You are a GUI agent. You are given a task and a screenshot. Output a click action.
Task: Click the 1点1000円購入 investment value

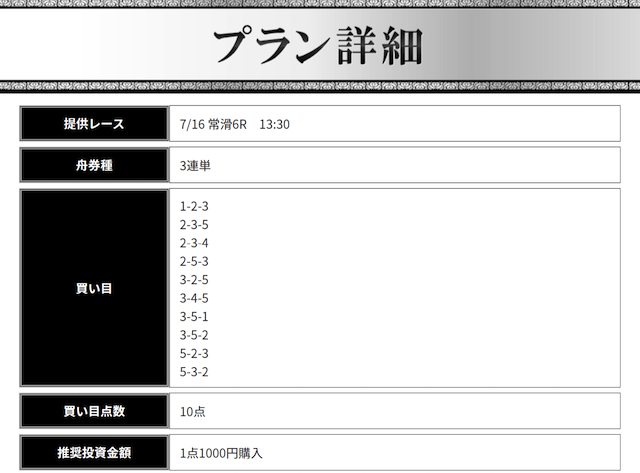tap(221, 453)
